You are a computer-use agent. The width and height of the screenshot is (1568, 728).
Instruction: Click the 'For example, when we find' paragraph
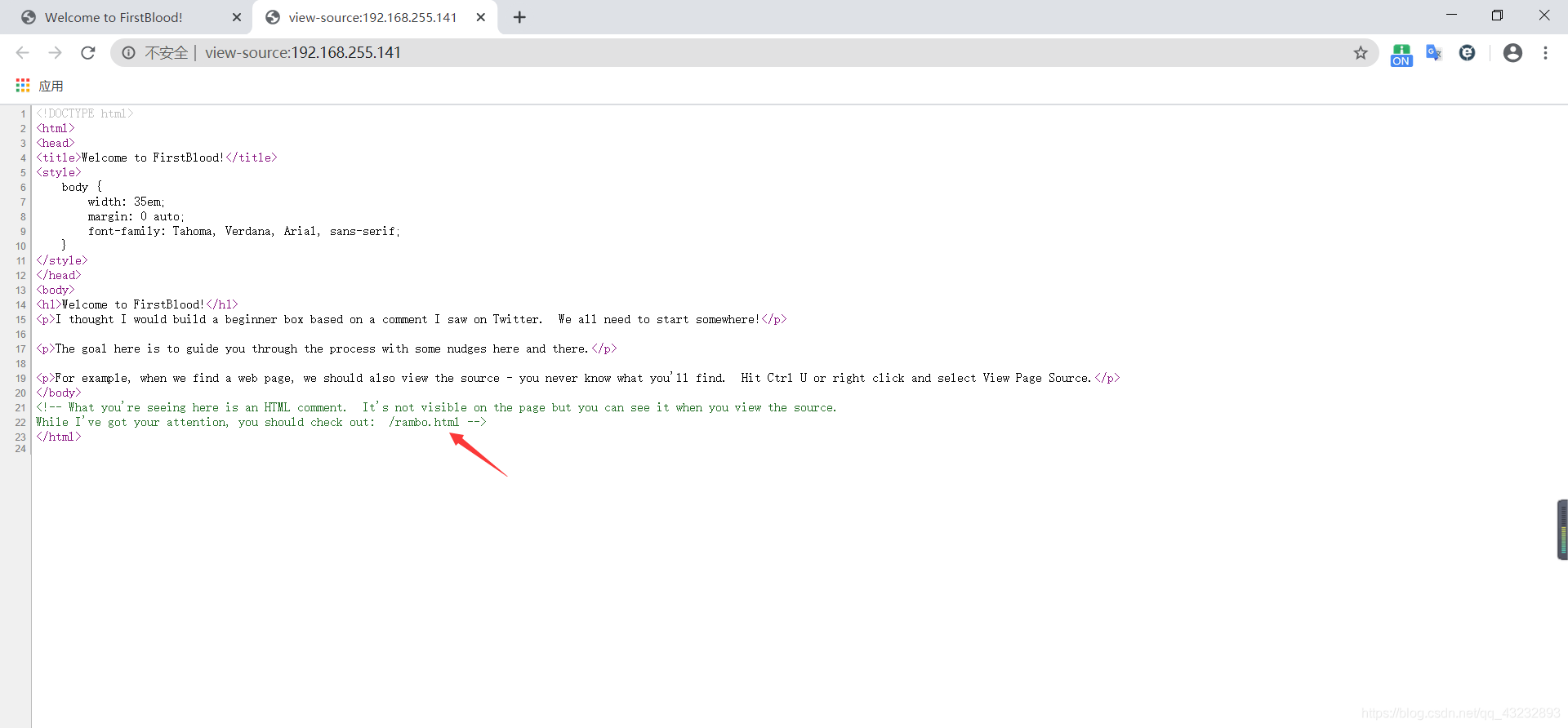(x=578, y=378)
